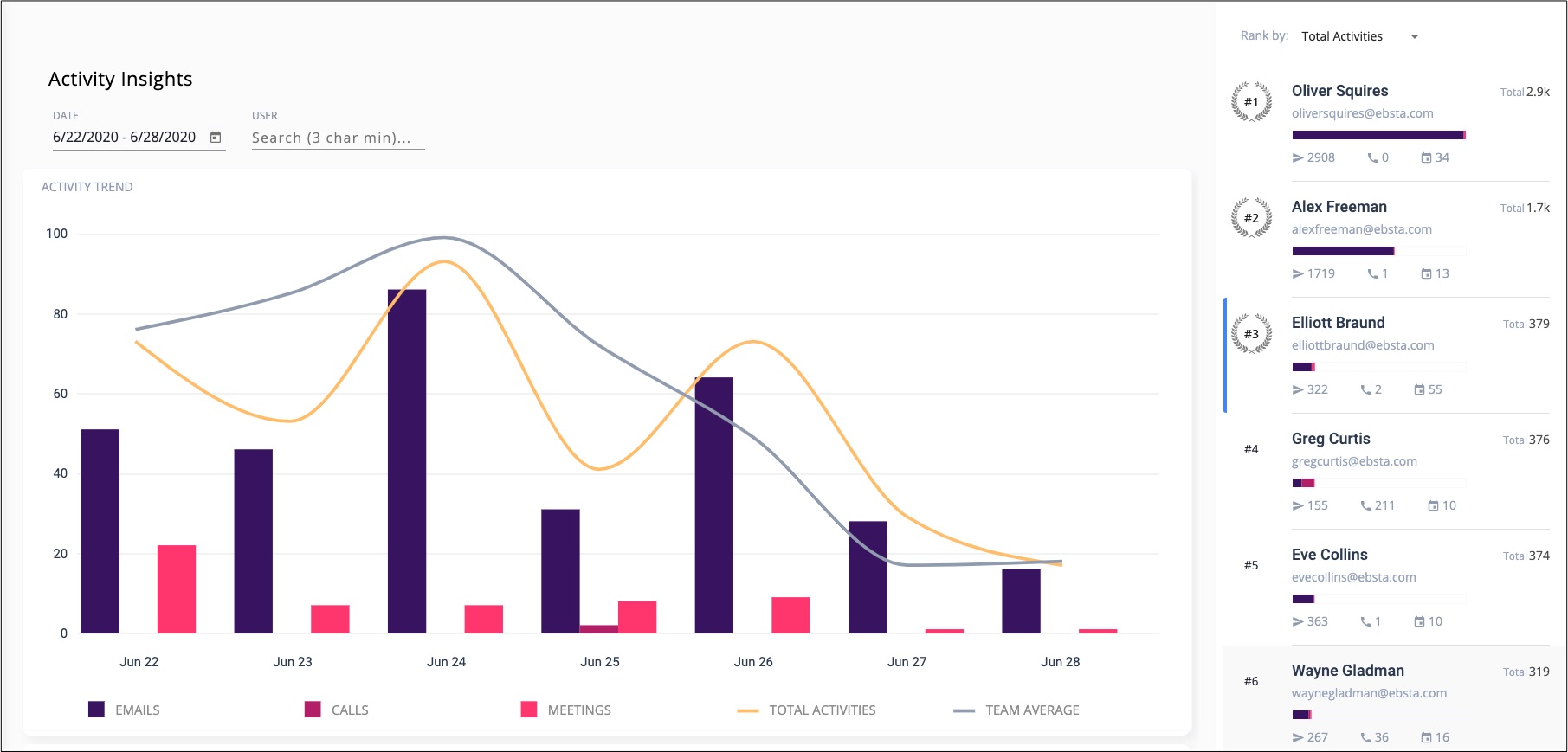This screenshot has height=752, width=1568.
Task: Open Eve Collins' leaderboard entry
Action: coord(1329,555)
